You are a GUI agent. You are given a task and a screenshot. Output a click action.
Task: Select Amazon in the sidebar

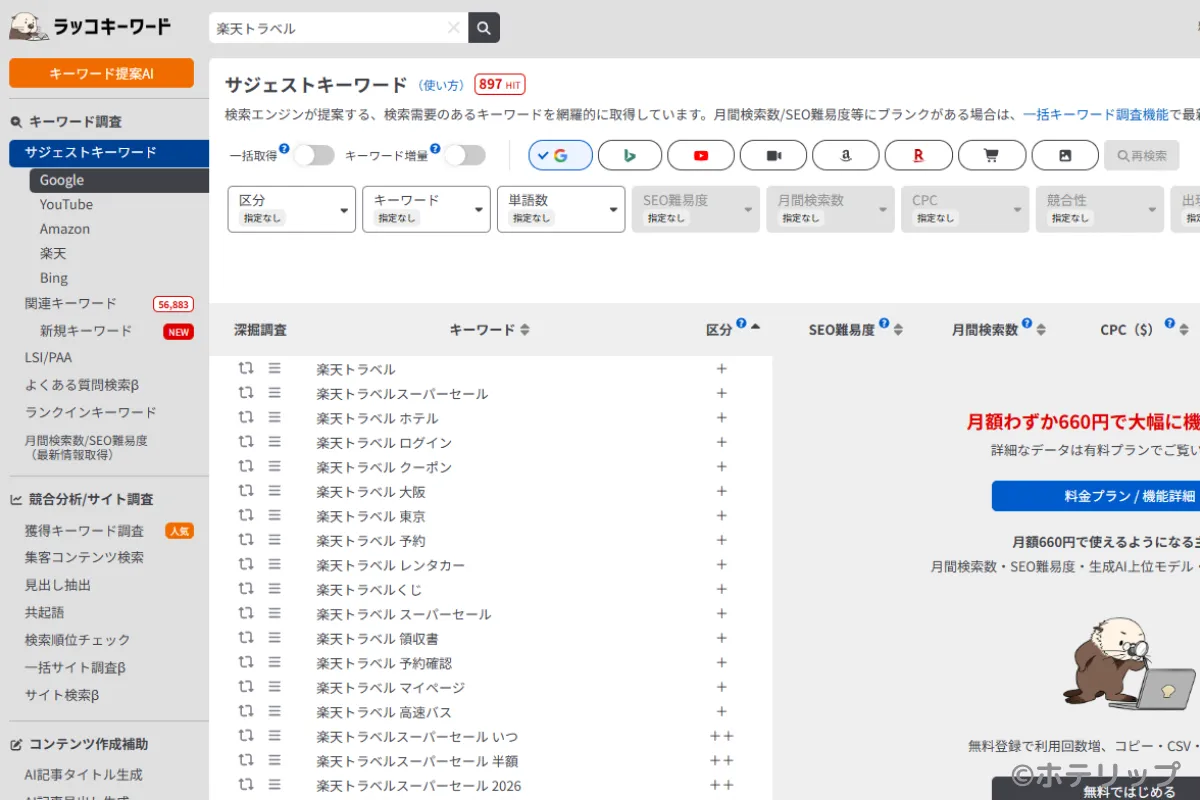[x=65, y=229]
